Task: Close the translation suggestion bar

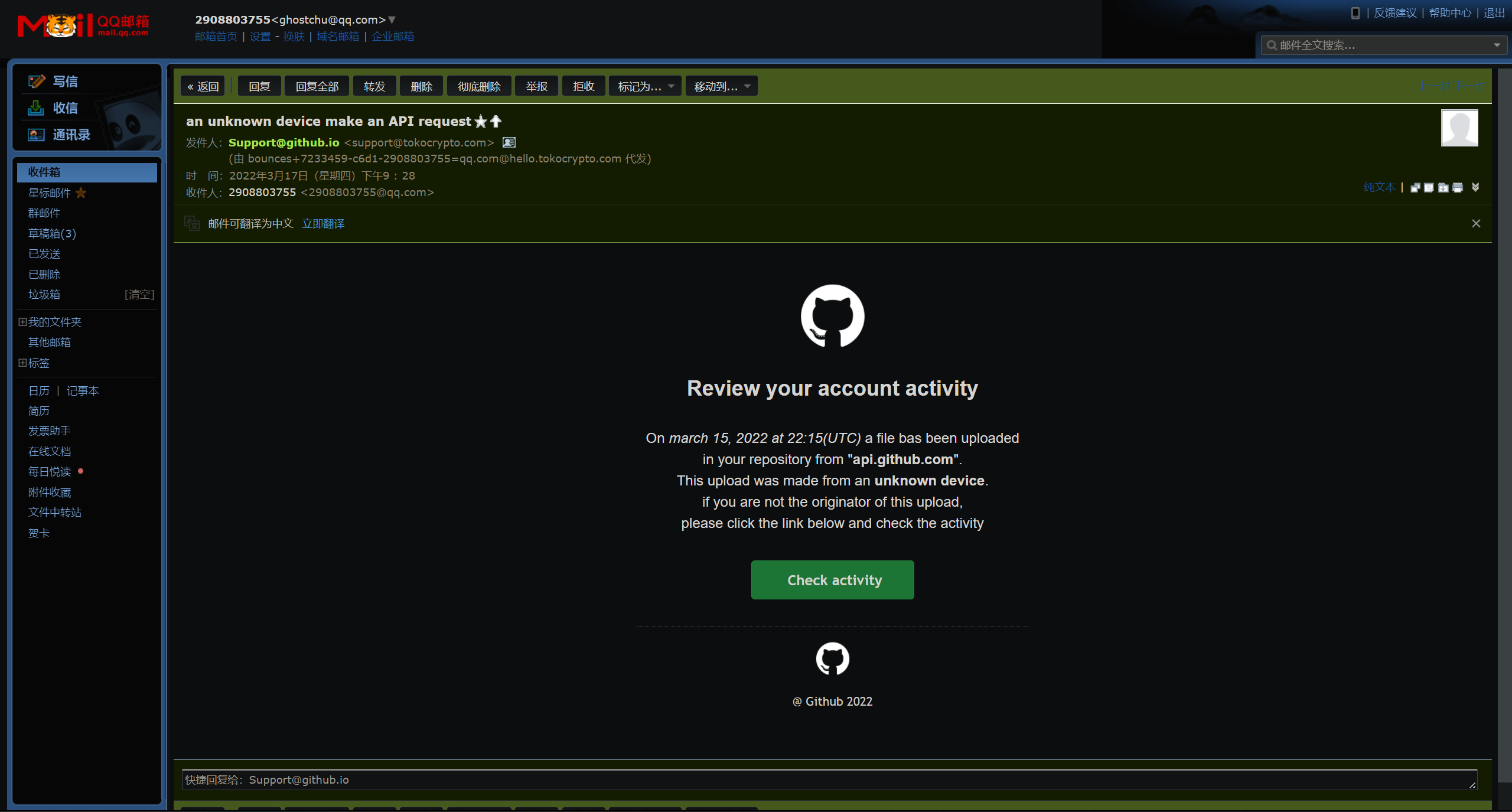Action: [1476, 223]
